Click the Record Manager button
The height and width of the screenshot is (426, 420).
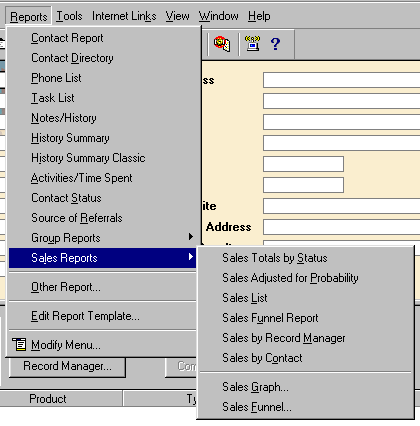click(67, 366)
